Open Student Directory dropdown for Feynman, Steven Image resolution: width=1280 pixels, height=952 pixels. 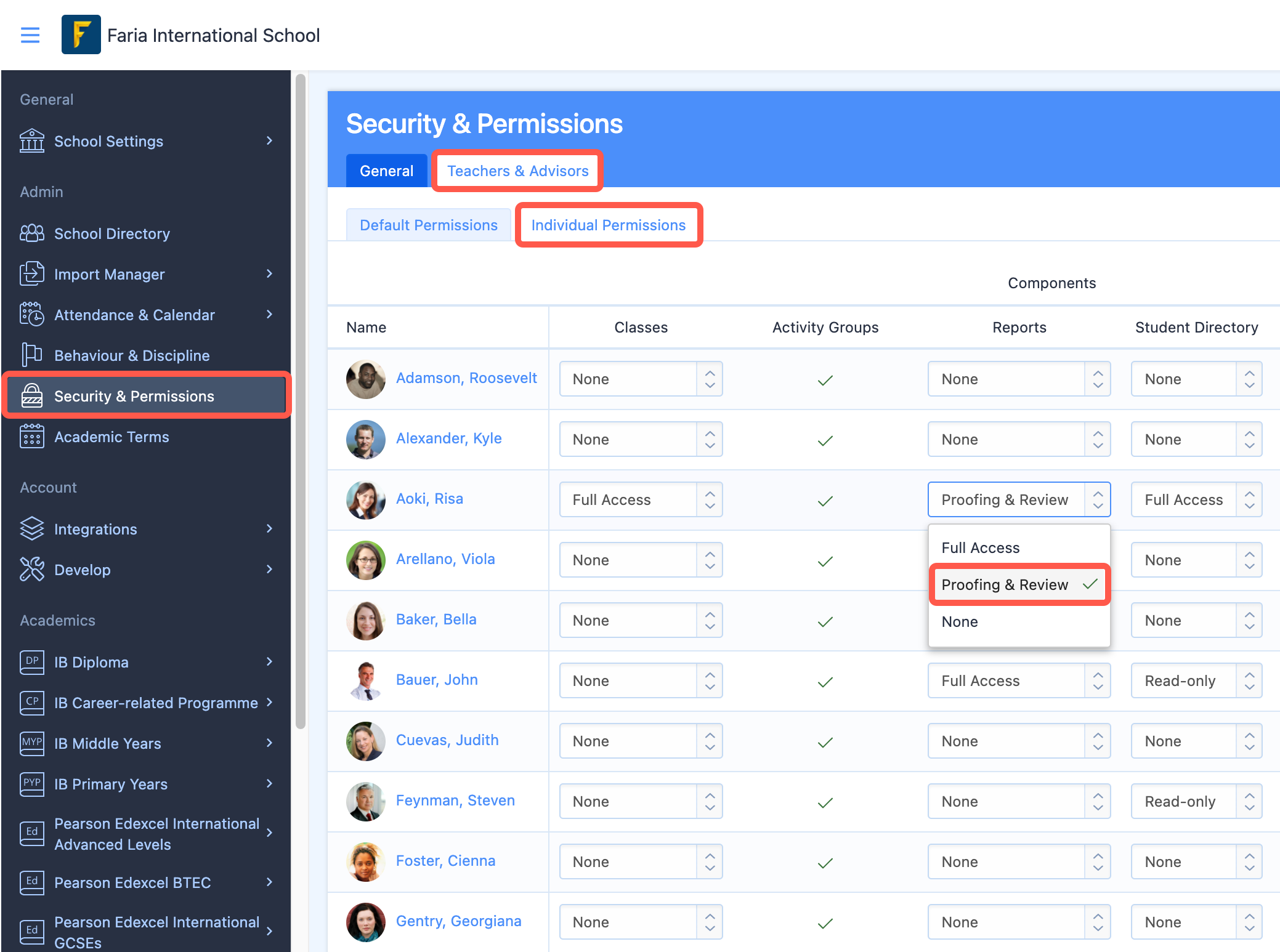coord(1196,801)
